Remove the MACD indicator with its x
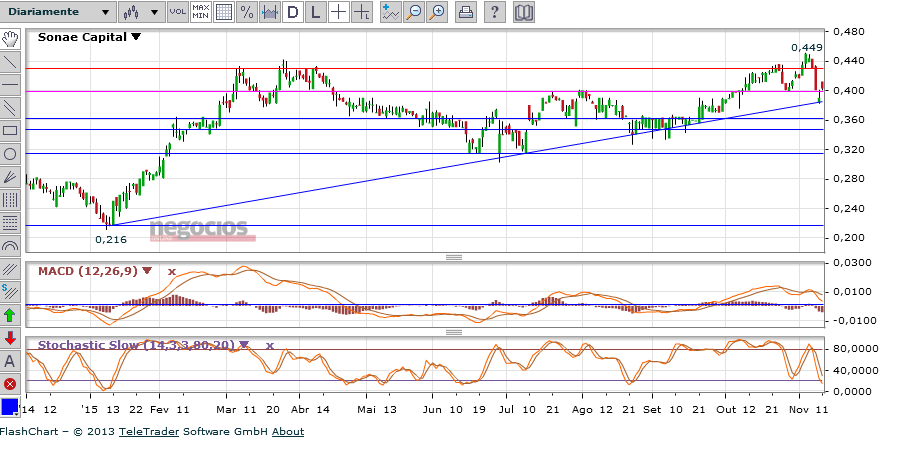 [x=171, y=271]
